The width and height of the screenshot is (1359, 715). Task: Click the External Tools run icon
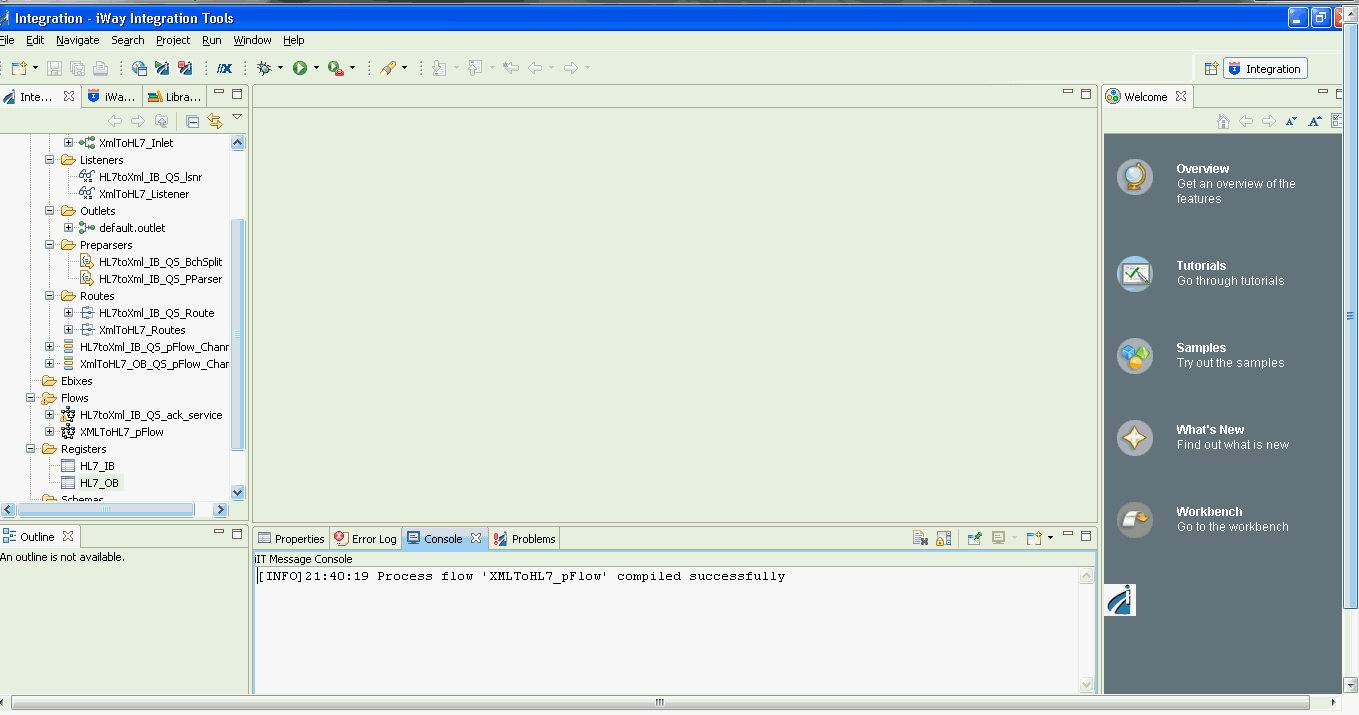(335, 68)
